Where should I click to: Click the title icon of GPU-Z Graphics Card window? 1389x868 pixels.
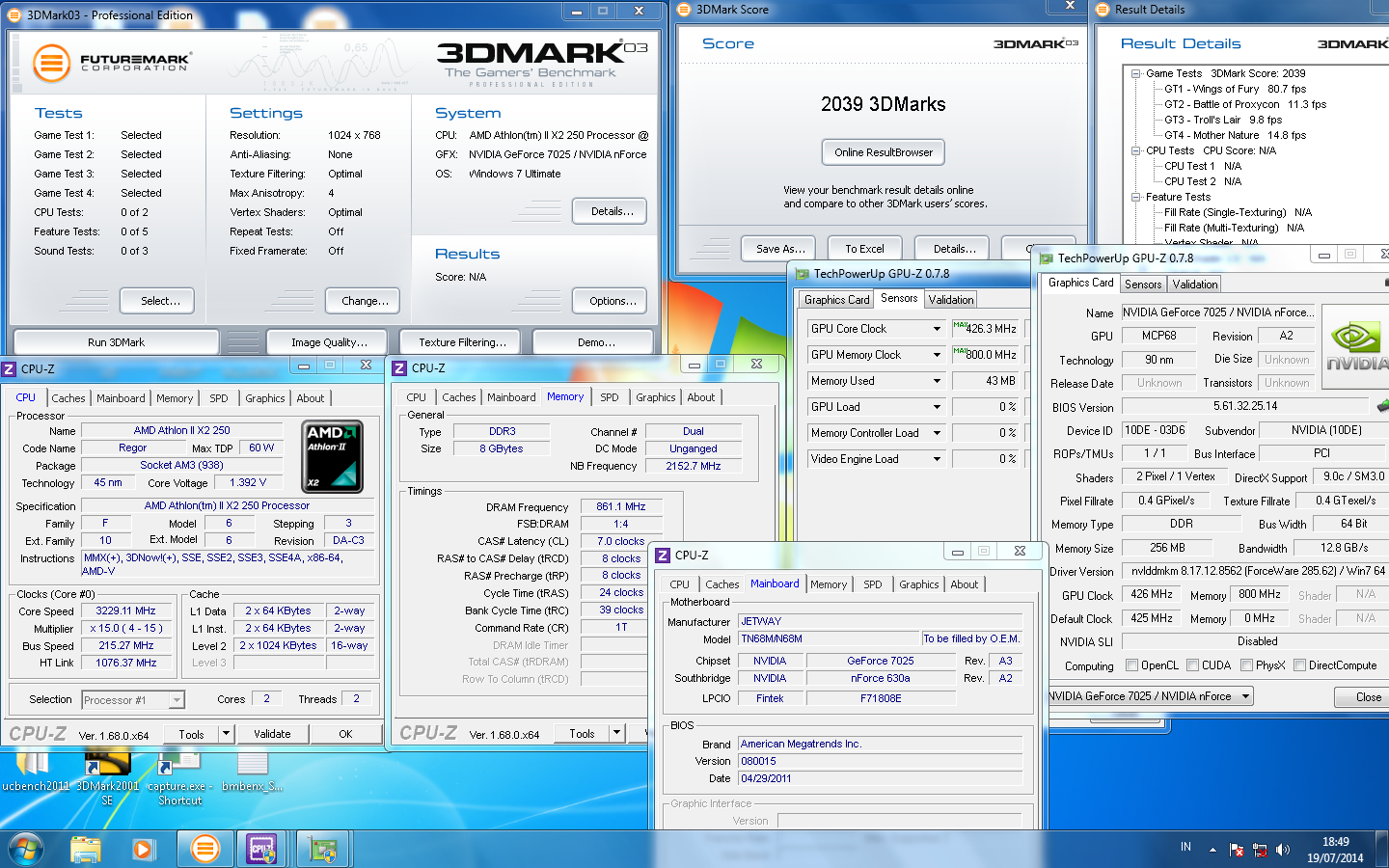[1046, 258]
